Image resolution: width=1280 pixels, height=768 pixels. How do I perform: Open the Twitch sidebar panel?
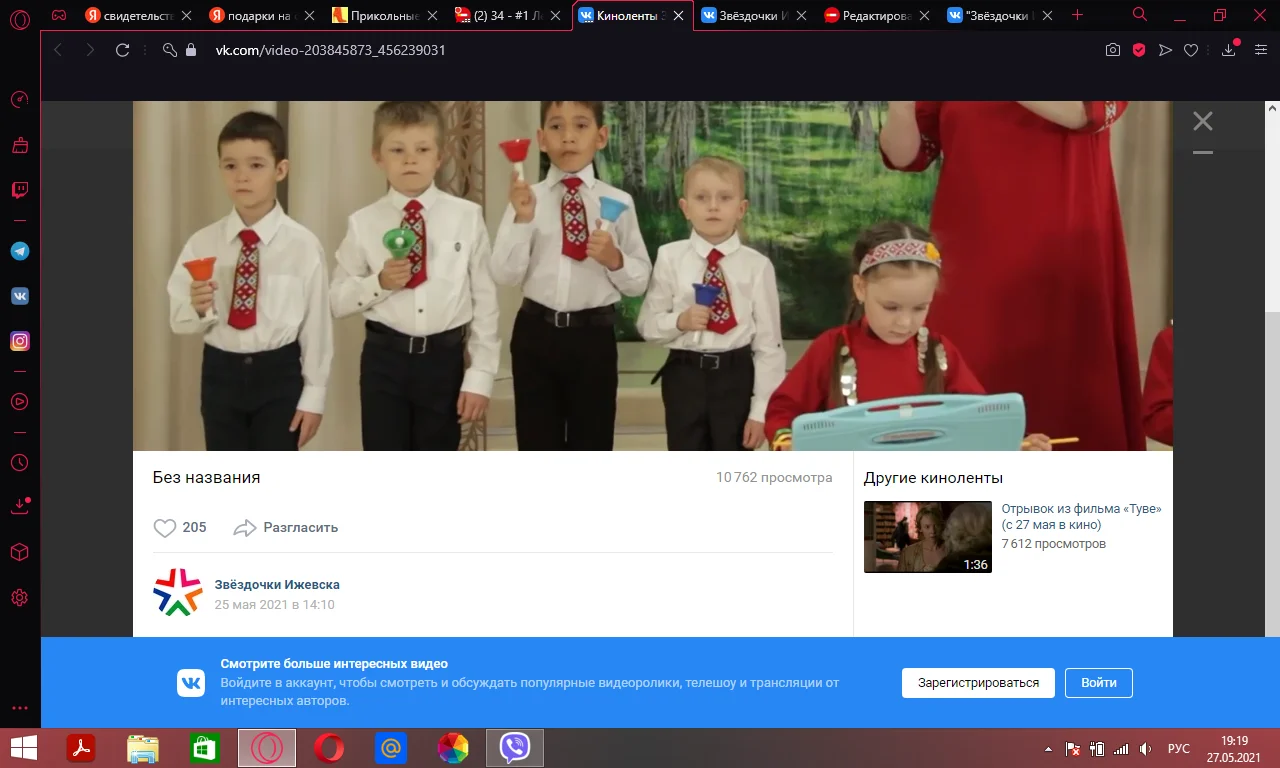pyautogui.click(x=19, y=190)
